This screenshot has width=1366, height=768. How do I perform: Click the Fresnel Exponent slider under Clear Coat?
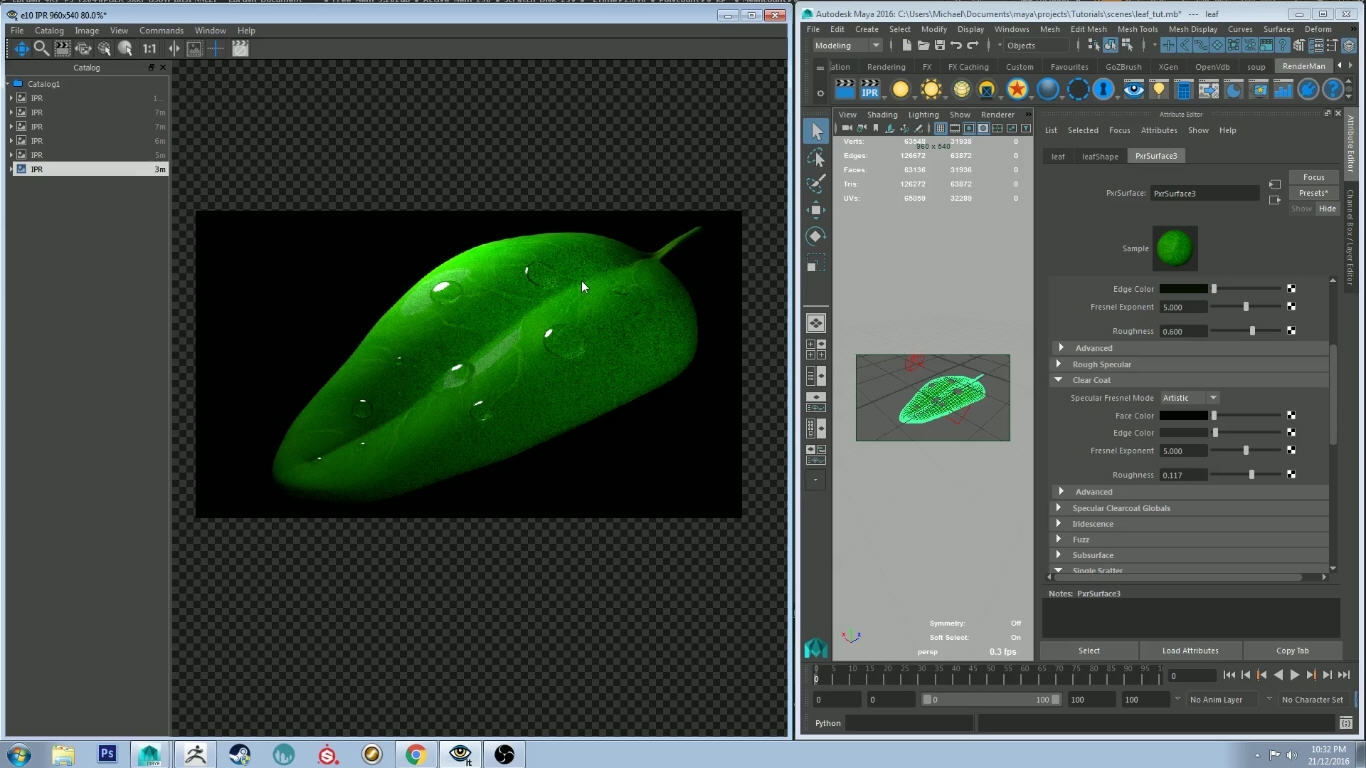pyautogui.click(x=1247, y=451)
